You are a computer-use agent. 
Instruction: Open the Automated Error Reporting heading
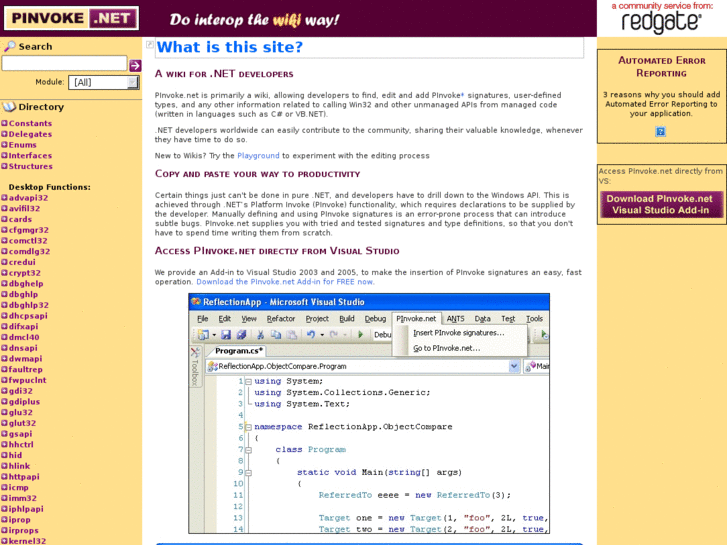point(662,67)
